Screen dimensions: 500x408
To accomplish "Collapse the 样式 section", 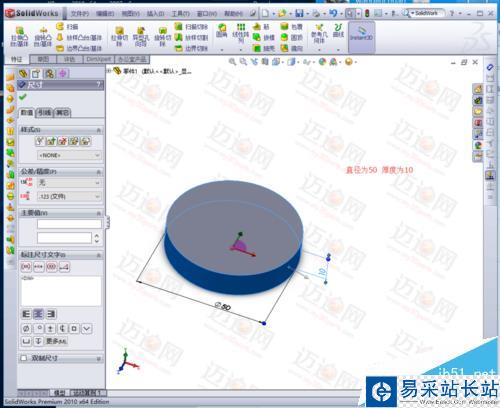I will [x=99, y=130].
